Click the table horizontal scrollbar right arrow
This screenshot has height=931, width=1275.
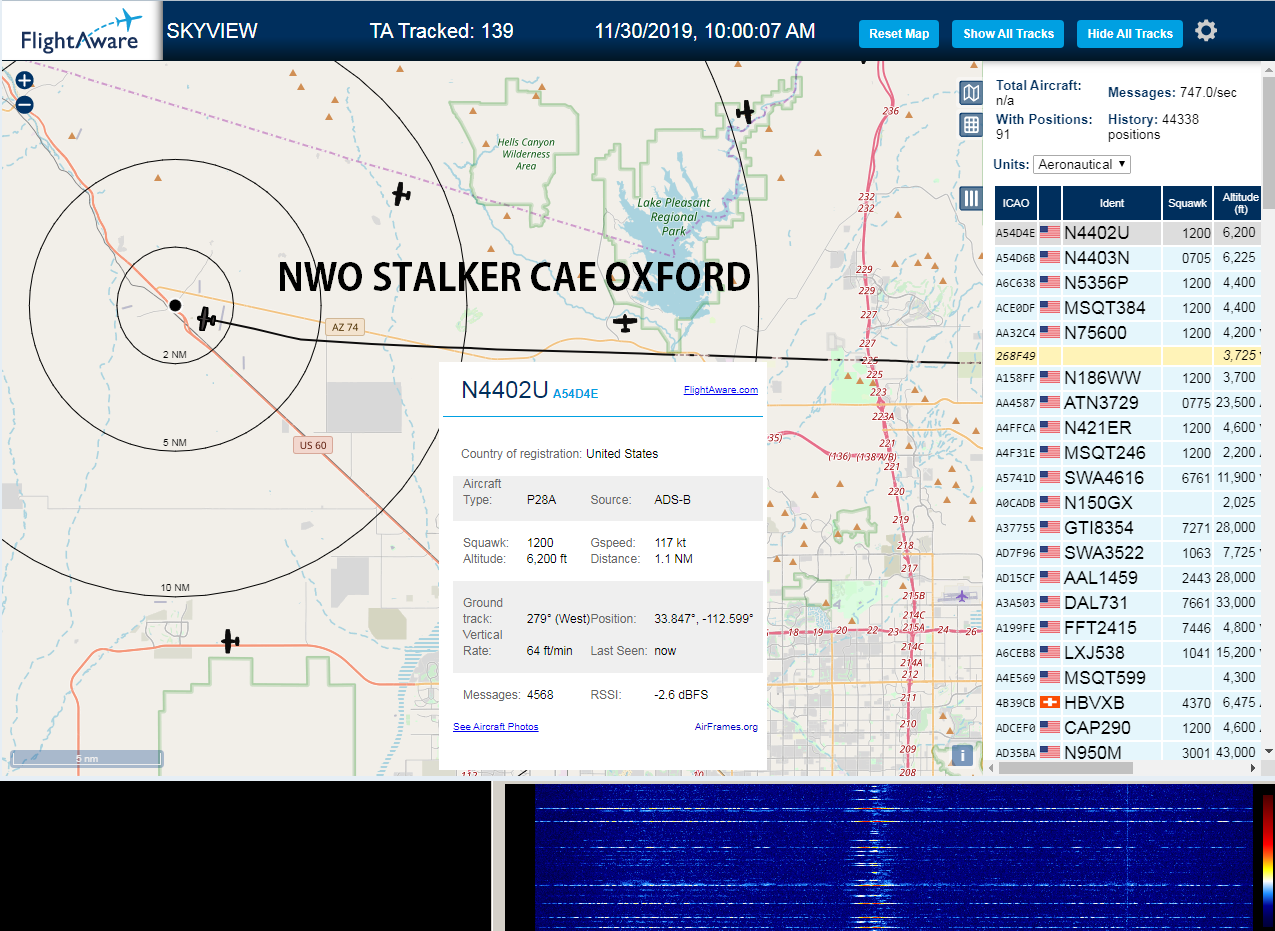[1255, 768]
